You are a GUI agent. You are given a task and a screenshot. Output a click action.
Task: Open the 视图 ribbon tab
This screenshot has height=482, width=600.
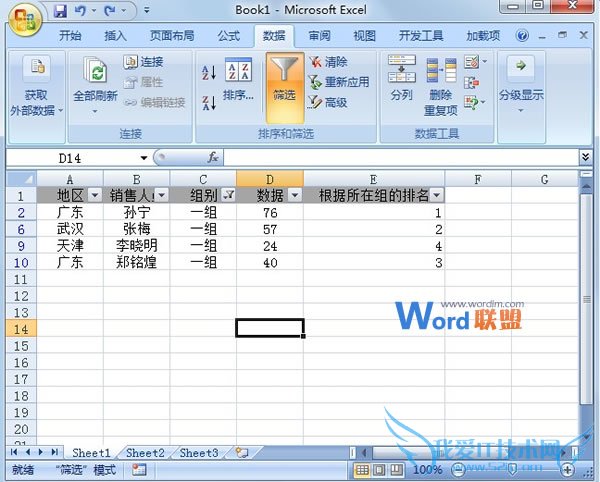(364, 36)
